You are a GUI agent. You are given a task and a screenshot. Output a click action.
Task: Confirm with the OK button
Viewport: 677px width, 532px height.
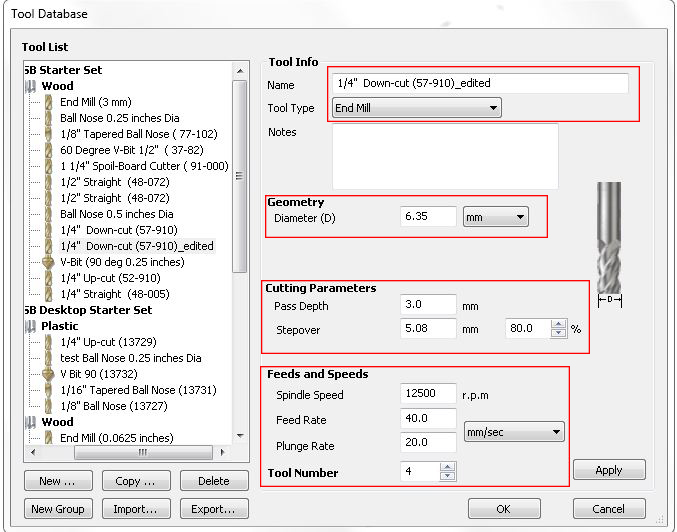point(504,509)
